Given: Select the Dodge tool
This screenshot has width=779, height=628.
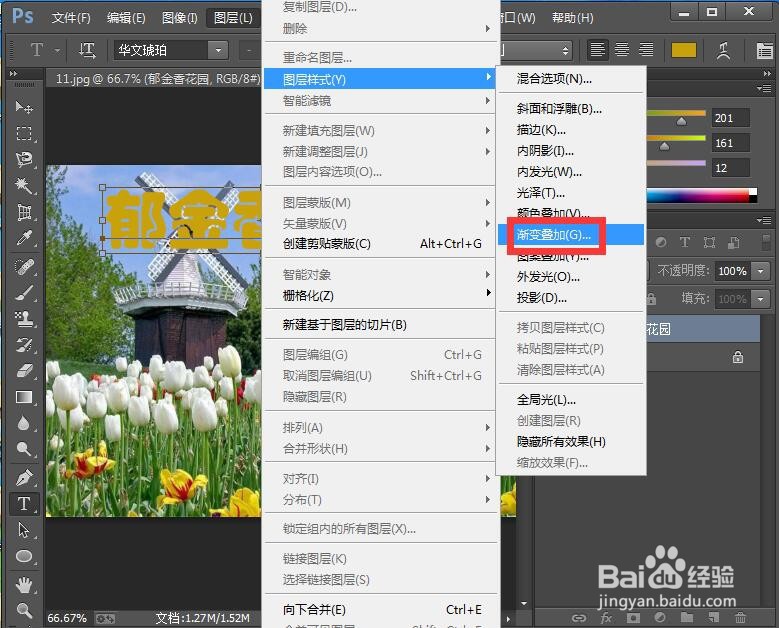Looking at the screenshot, I should click(x=24, y=449).
